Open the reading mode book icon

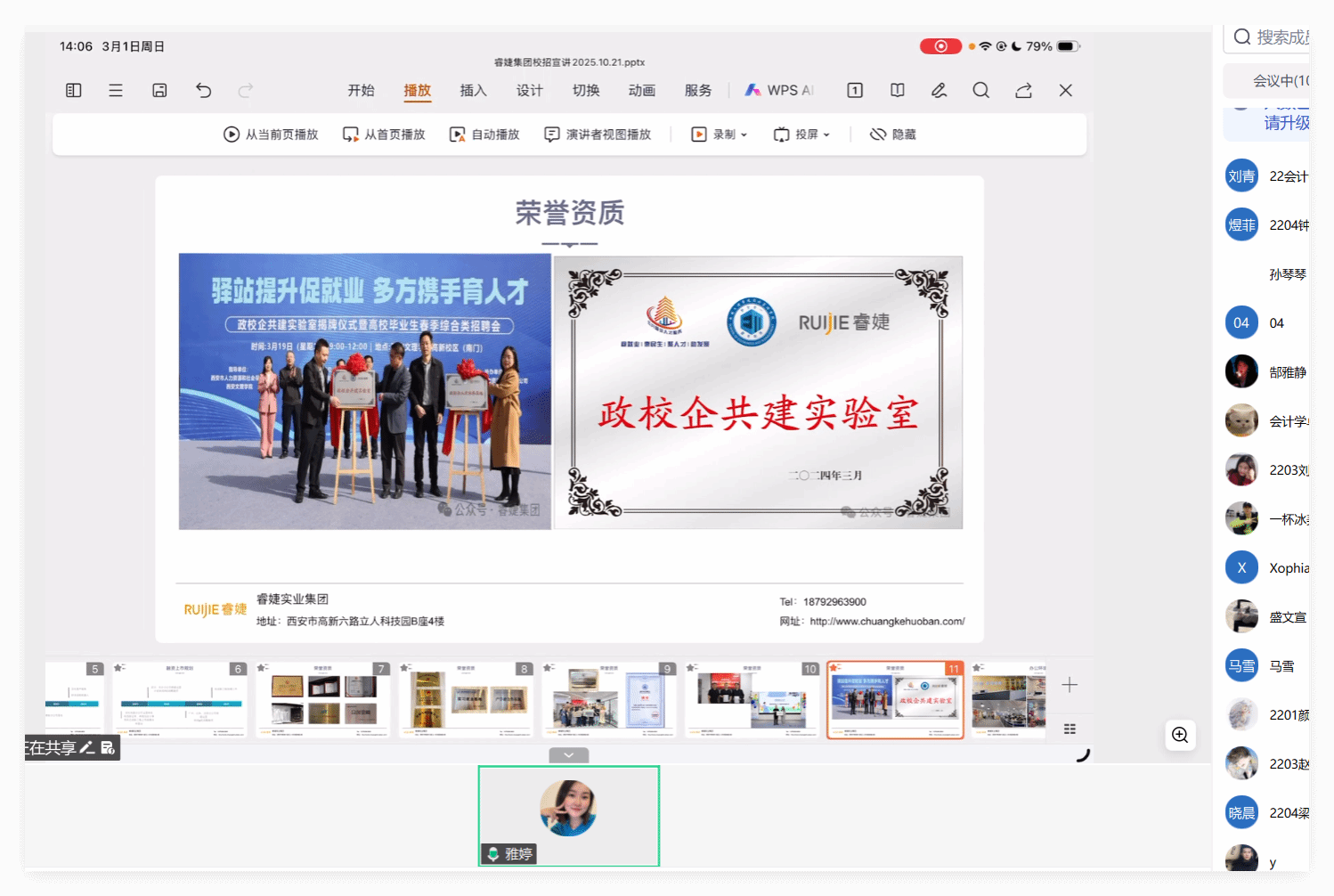pos(897,90)
